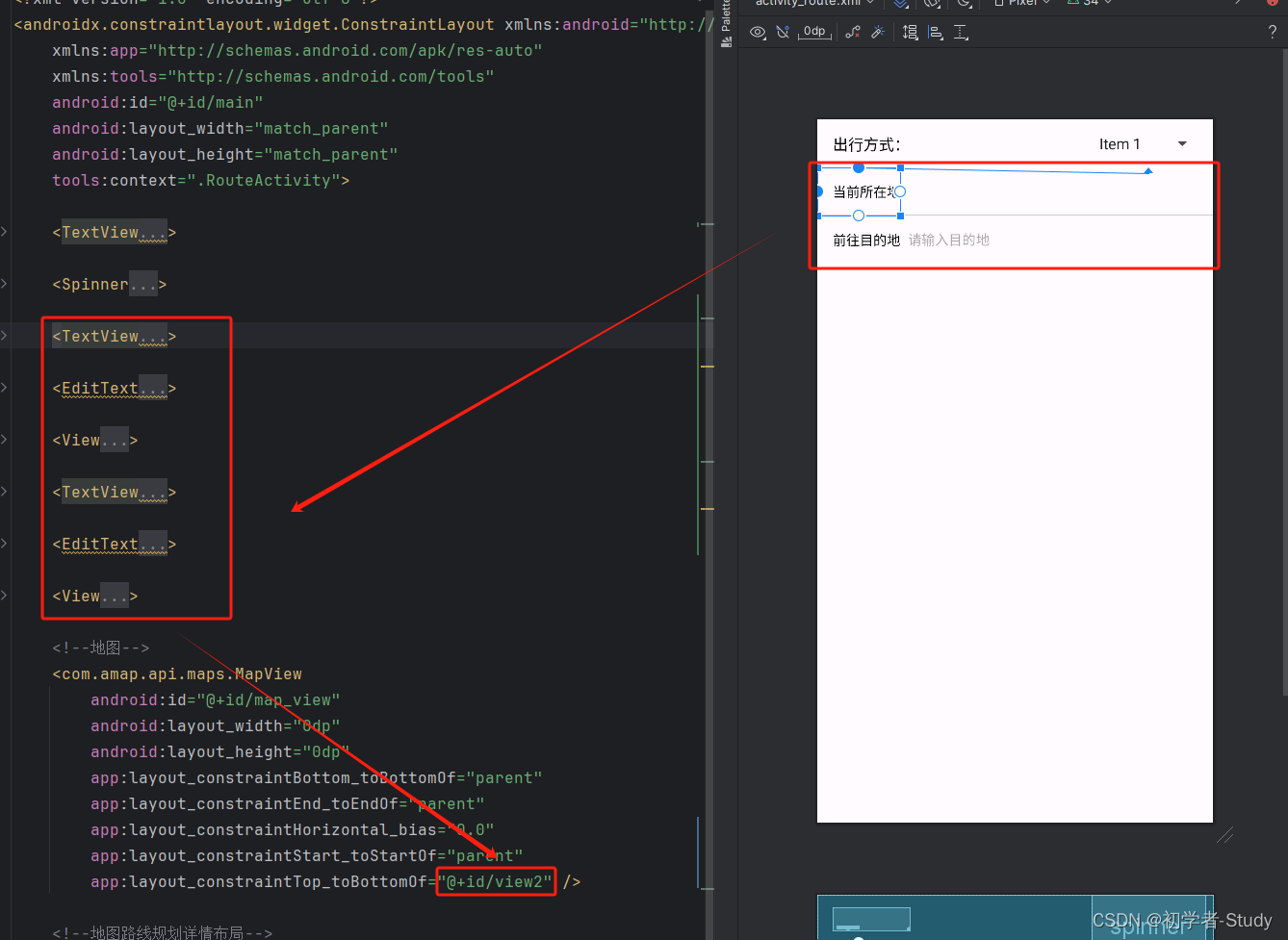Click the <!--地图--> comment

coord(101,648)
